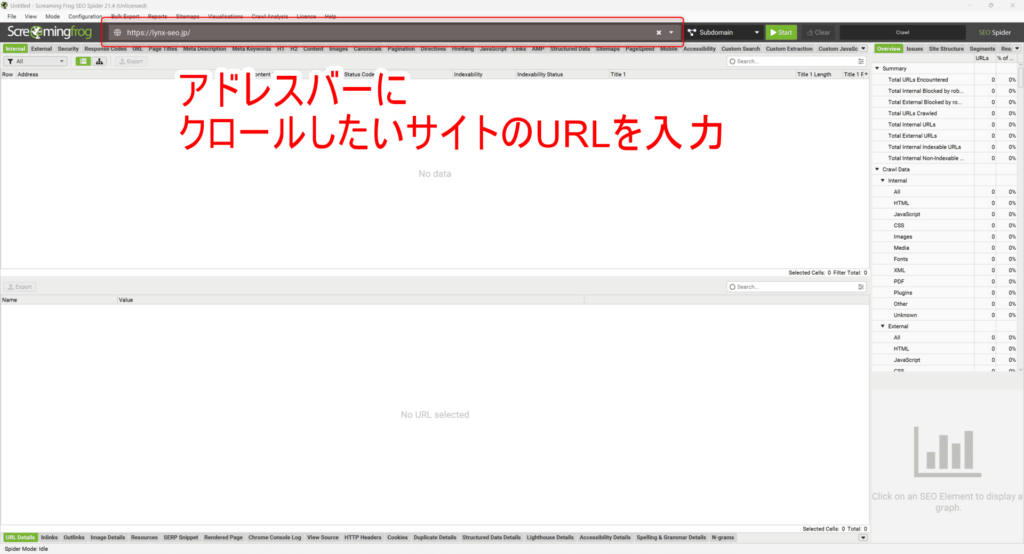
Task: Click the URL address input field
Action: (380, 32)
